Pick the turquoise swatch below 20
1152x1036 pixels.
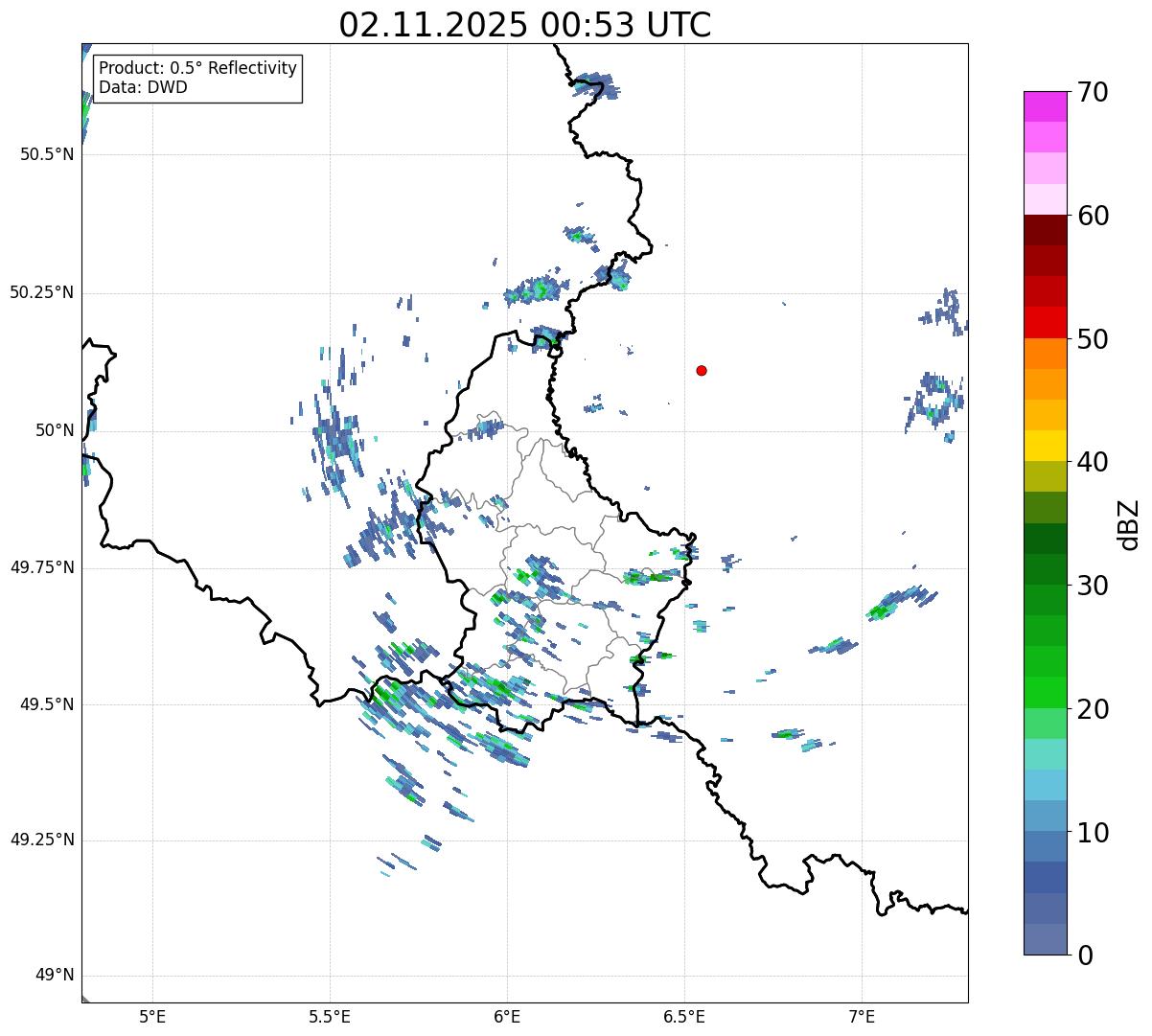coord(1046,754)
